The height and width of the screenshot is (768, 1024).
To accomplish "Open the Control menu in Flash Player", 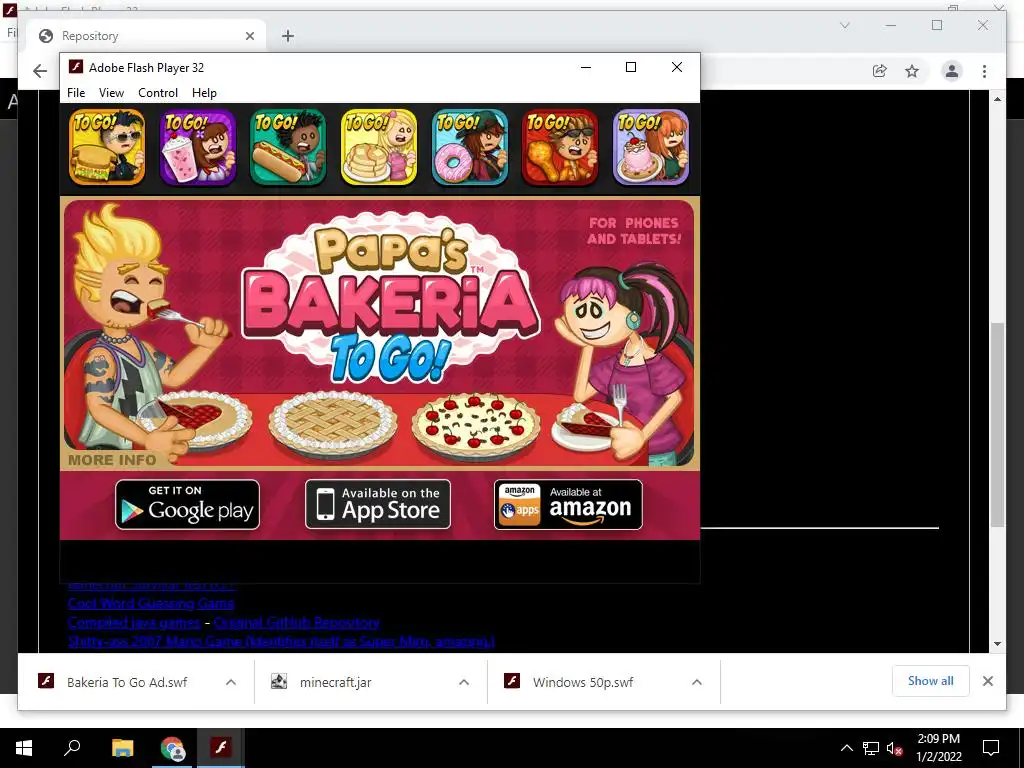I will pos(158,93).
